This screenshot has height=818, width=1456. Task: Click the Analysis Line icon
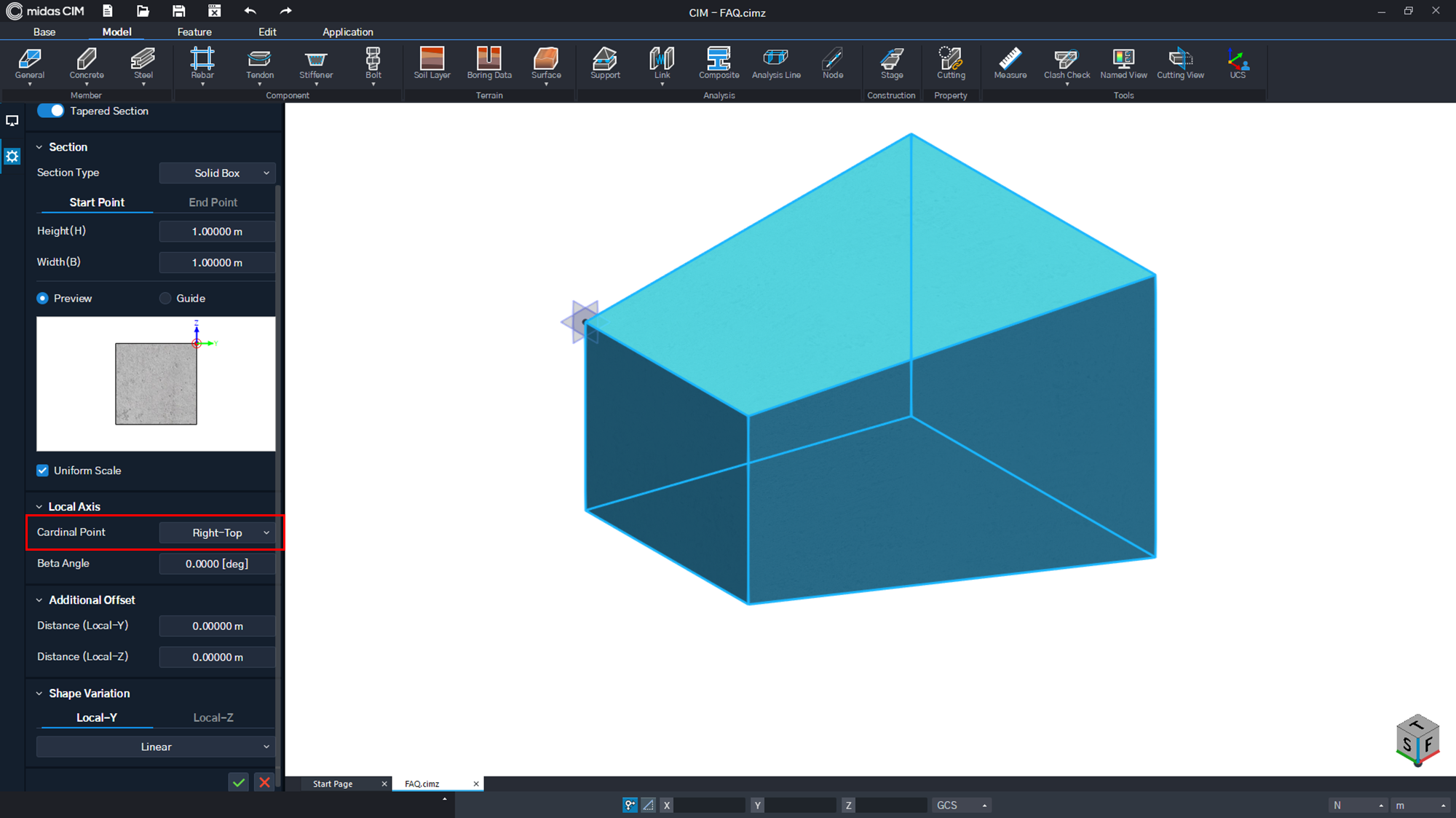point(776,63)
